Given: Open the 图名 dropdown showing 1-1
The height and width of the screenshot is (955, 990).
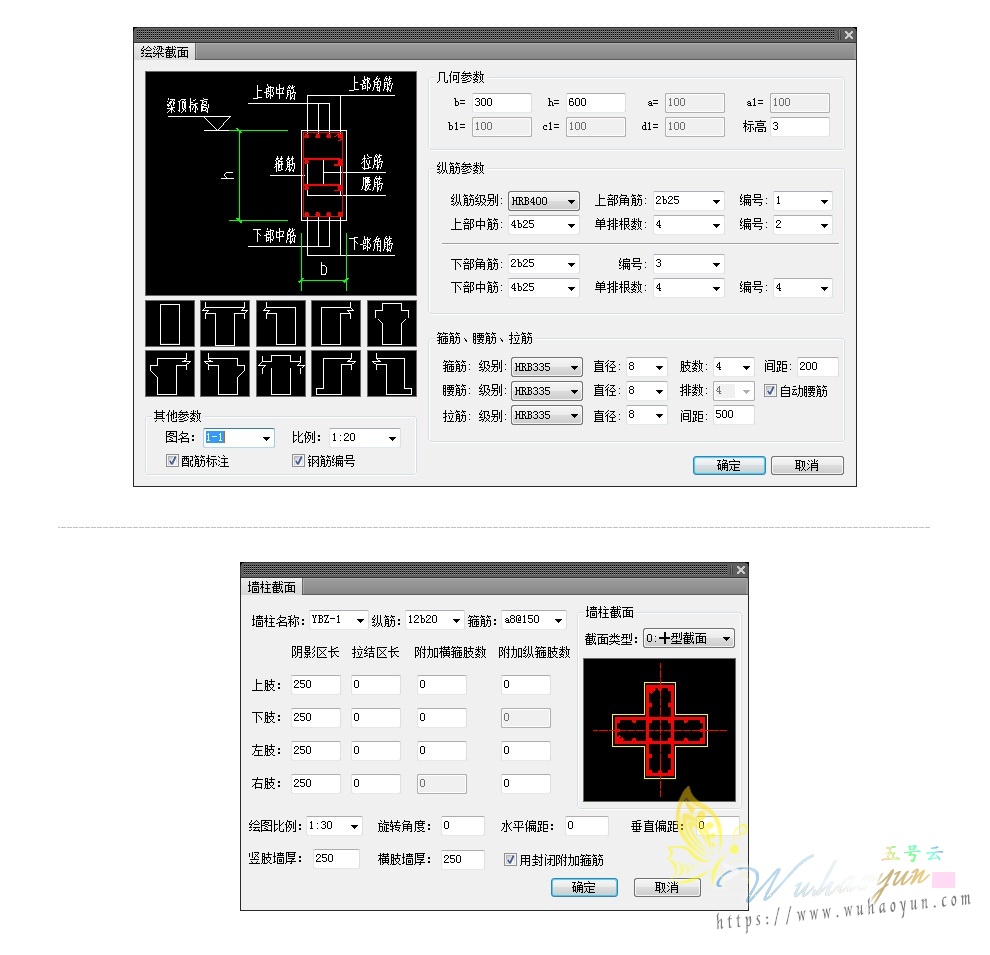Looking at the screenshot, I should (x=239, y=437).
